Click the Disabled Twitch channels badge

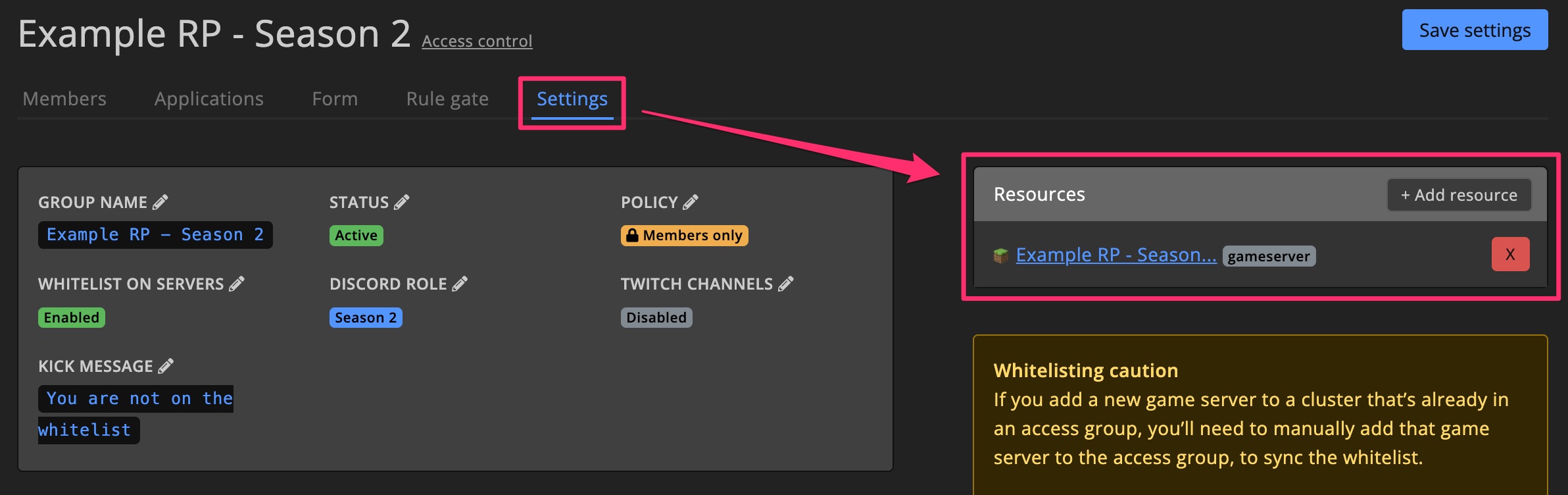click(656, 317)
